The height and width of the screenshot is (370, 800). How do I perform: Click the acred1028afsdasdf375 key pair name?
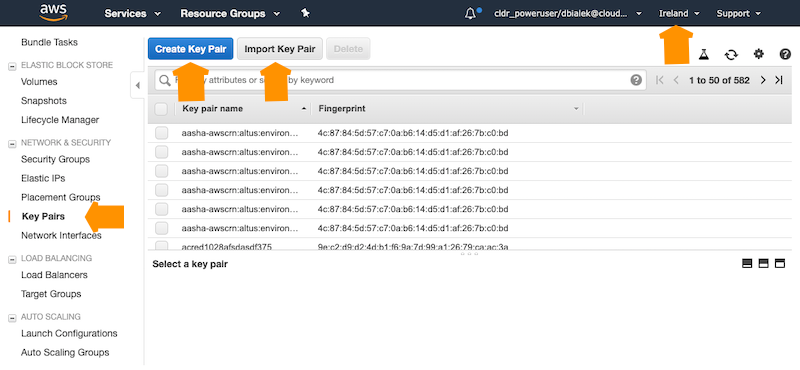click(227, 247)
